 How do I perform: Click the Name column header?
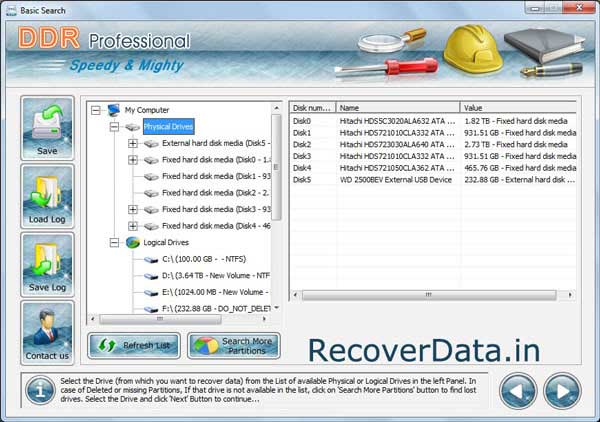397,107
